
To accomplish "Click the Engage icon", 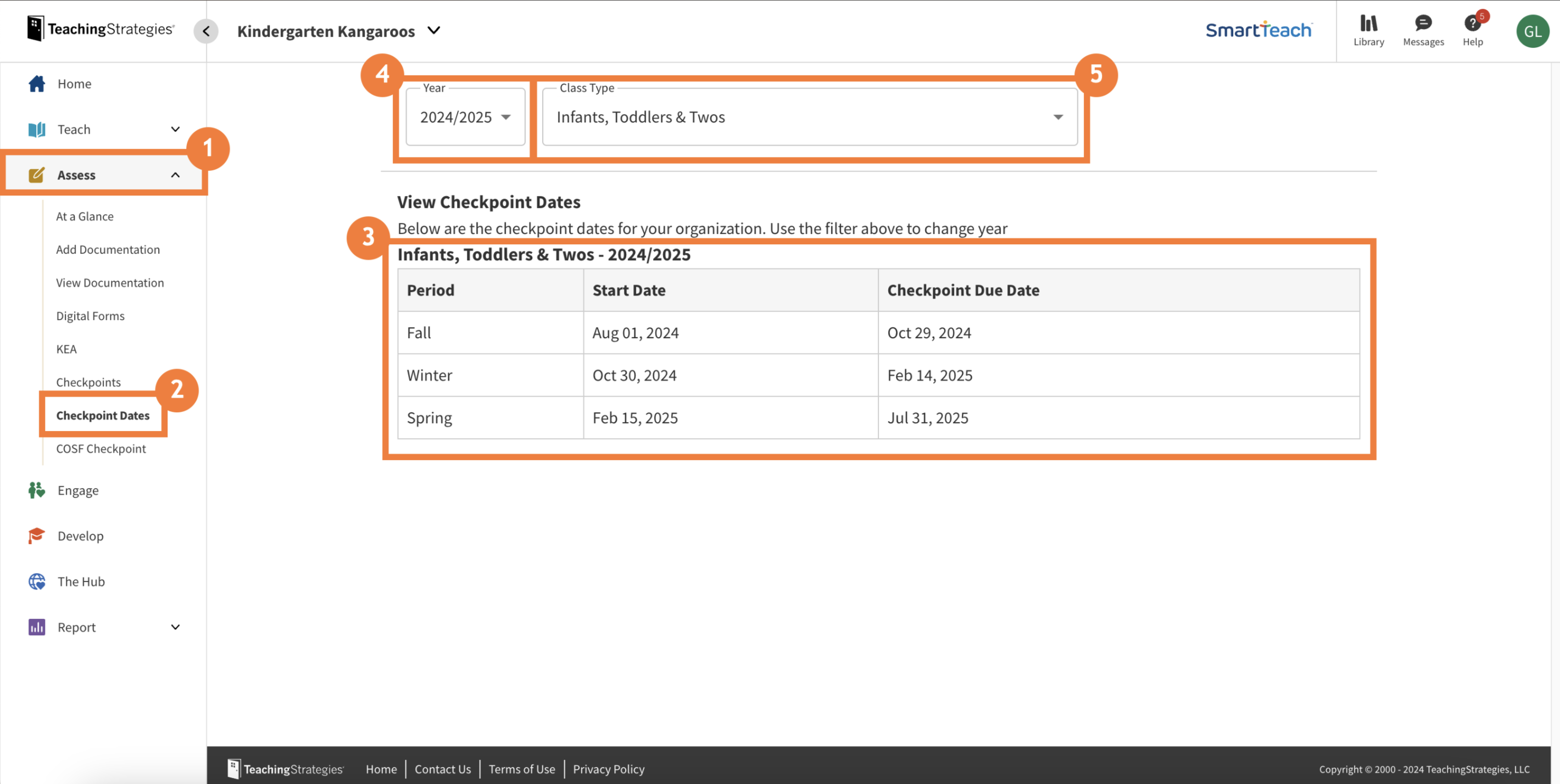I will [x=36, y=490].
